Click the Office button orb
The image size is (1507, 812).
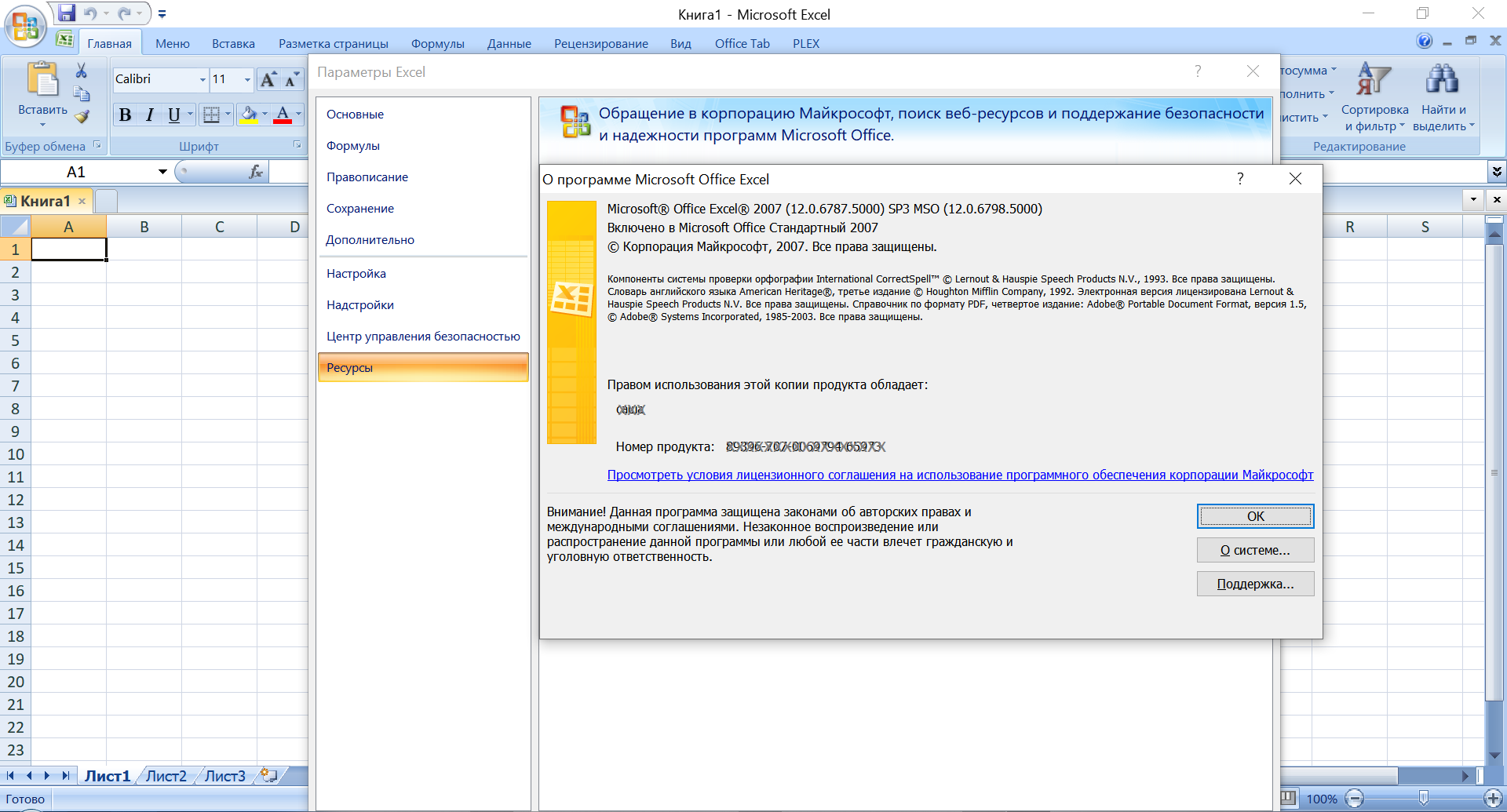(25, 26)
